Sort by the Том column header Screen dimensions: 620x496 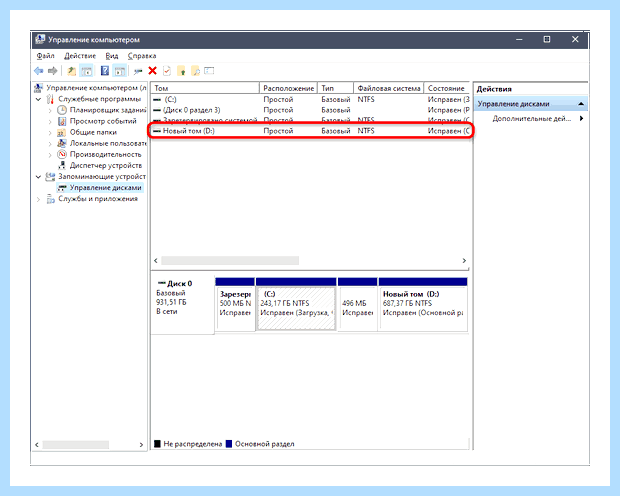point(205,88)
